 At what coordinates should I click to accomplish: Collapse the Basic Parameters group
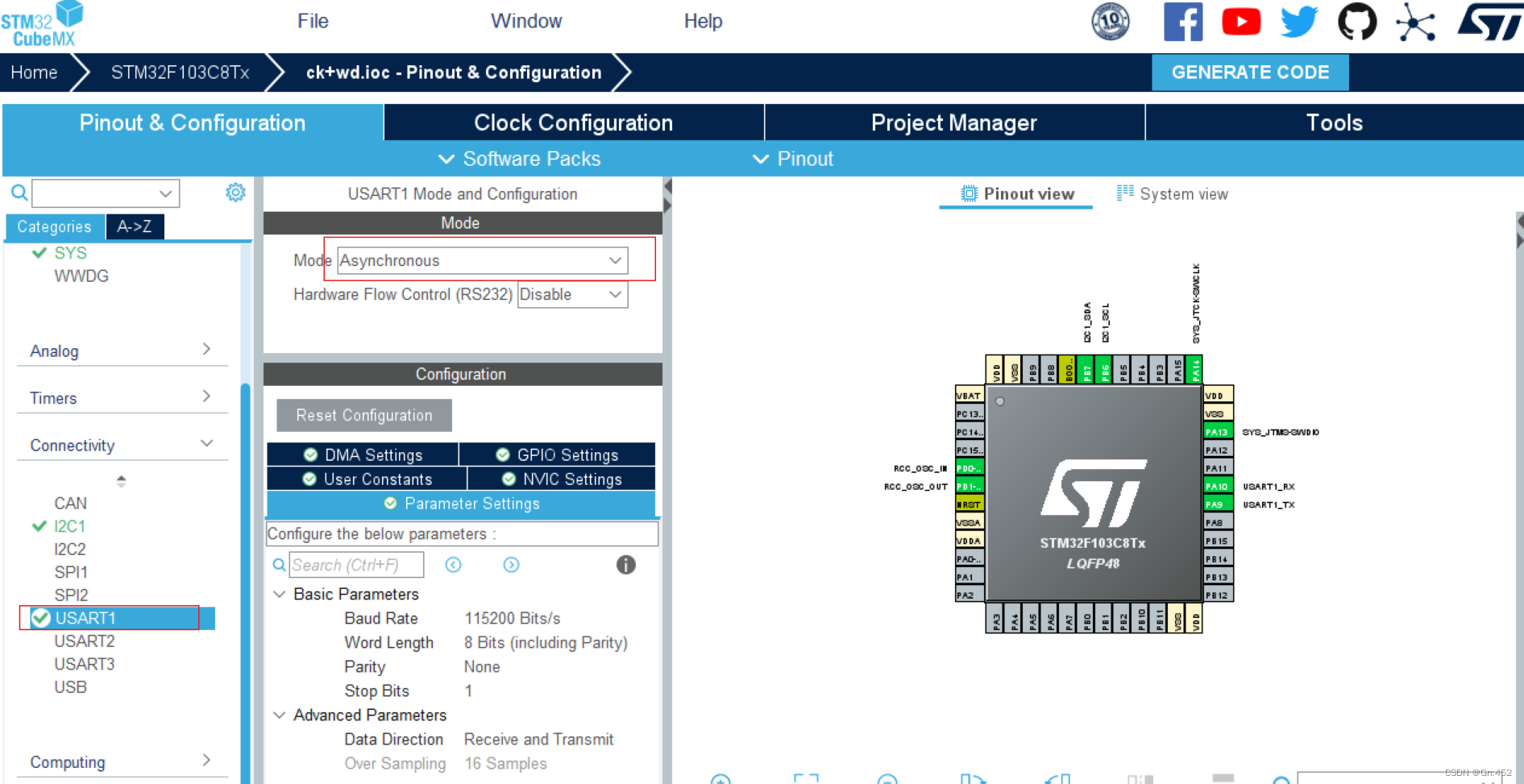tap(280, 594)
